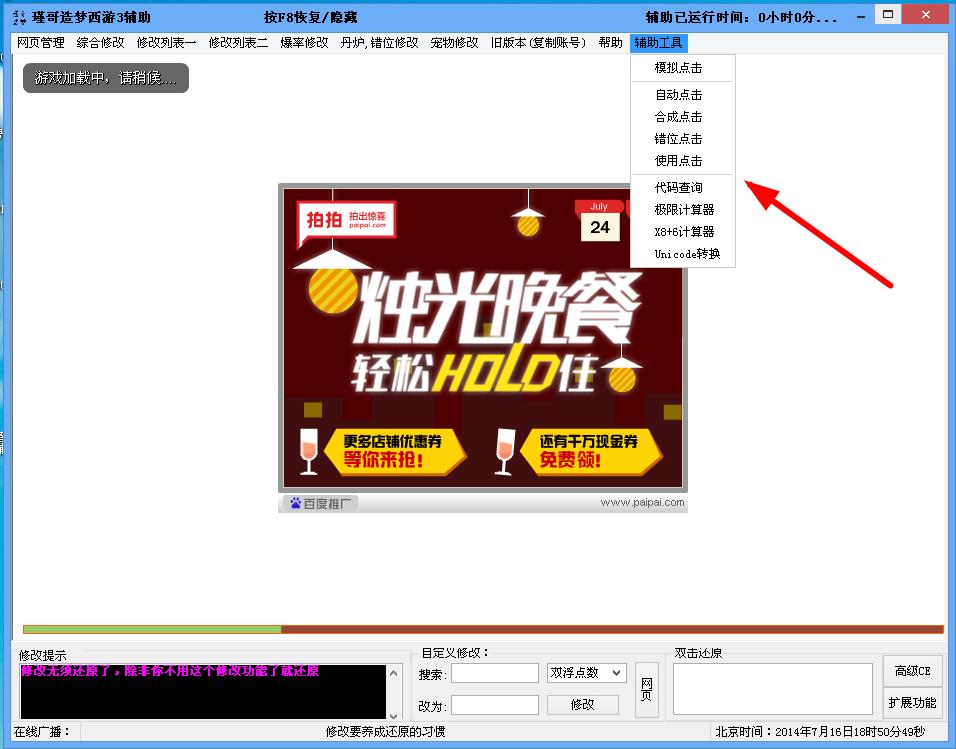The width and height of the screenshot is (956, 749).
Task: Click the app icon in title bar
Action: pos(17,17)
